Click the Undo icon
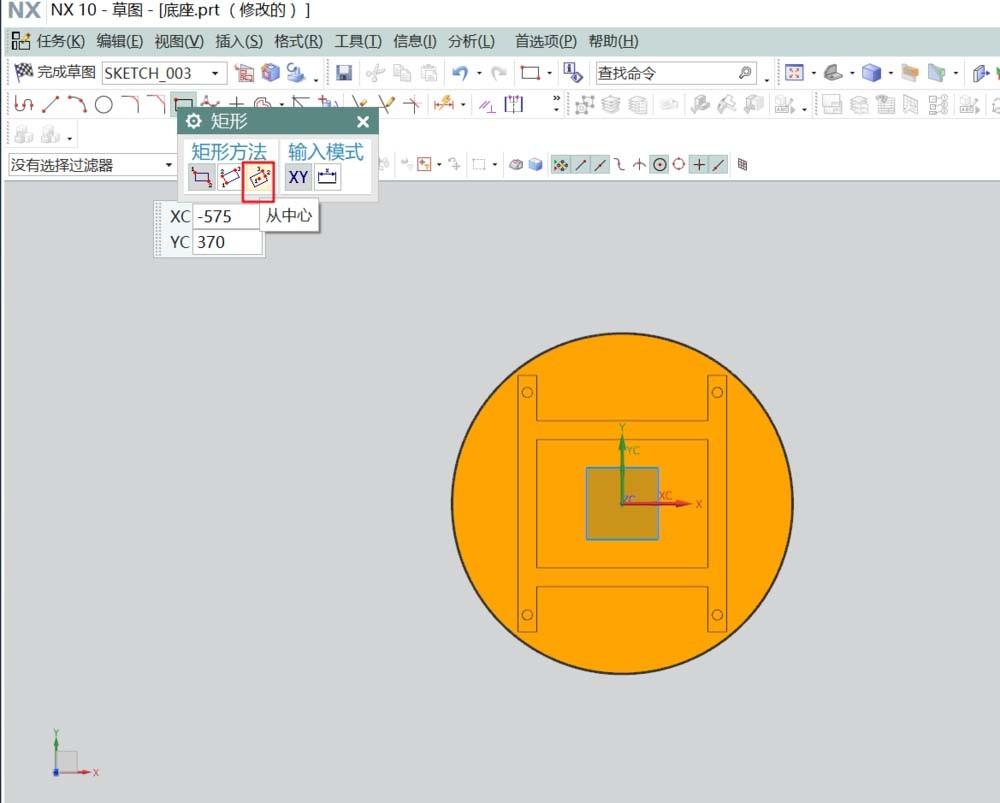The width and height of the screenshot is (1000, 803). (x=459, y=72)
